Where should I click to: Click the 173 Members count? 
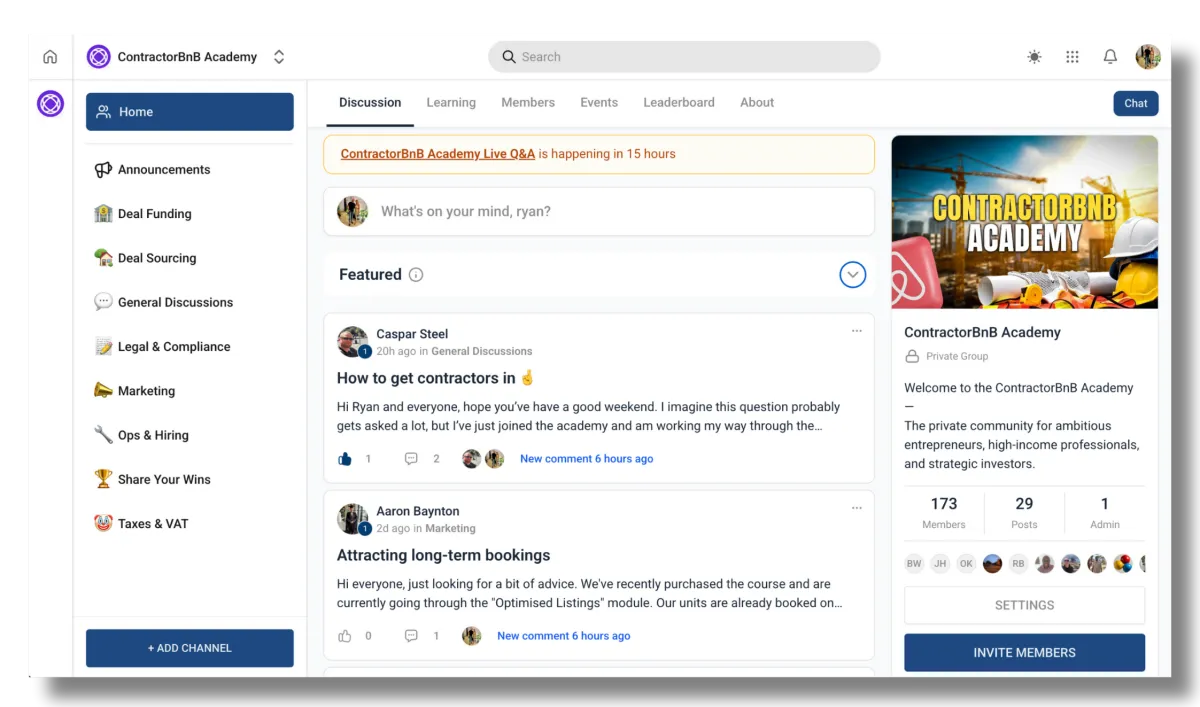(x=944, y=512)
